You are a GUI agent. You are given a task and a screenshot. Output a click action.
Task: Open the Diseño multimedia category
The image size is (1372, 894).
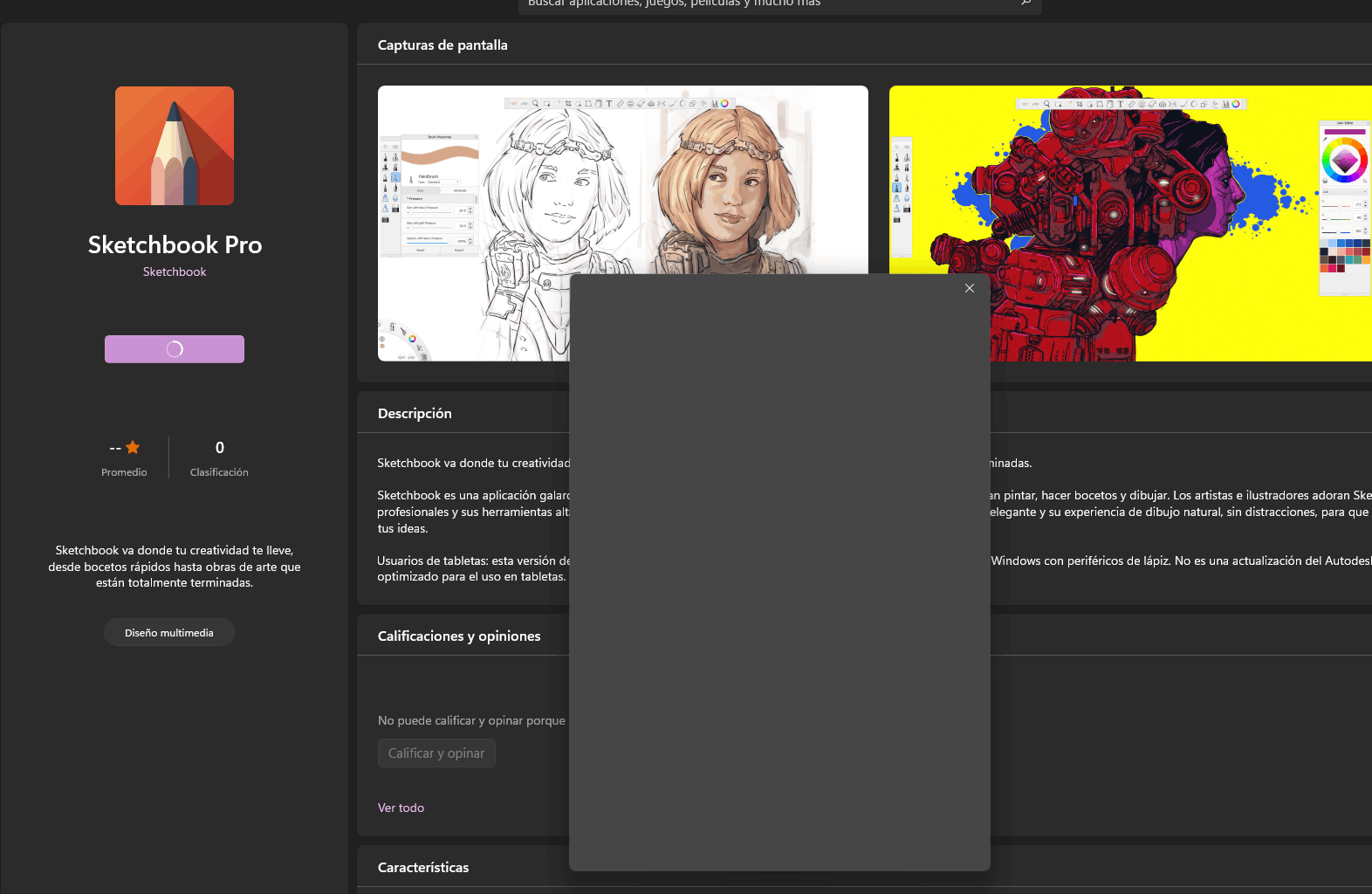point(169,632)
